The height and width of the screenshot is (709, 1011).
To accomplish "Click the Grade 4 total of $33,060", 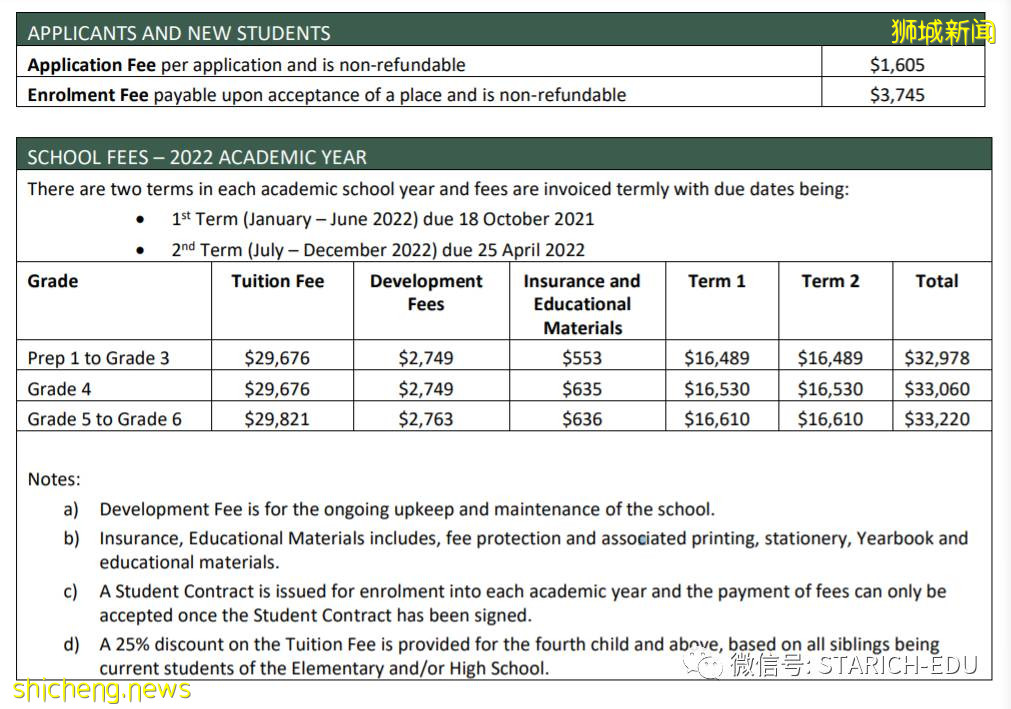I will [x=937, y=389].
